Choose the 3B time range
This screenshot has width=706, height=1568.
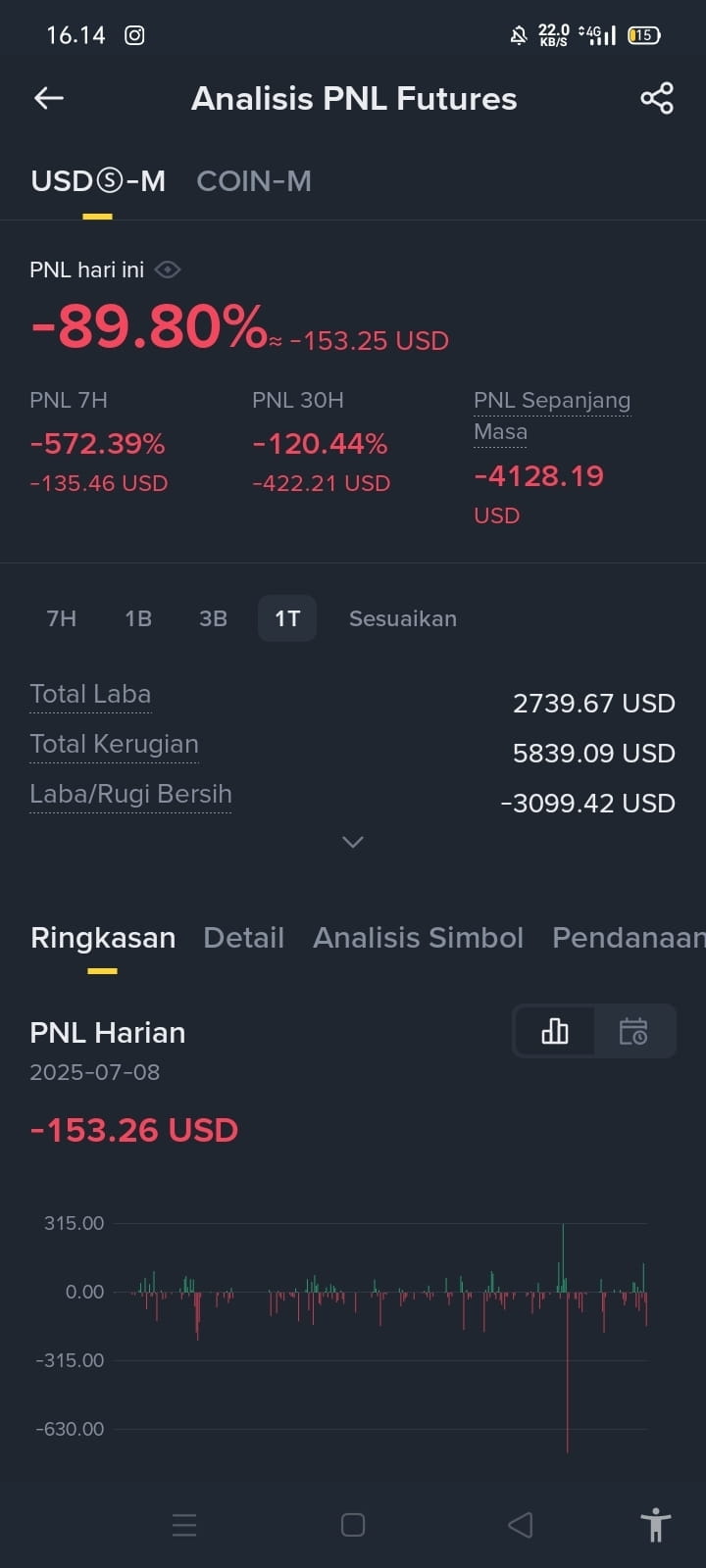point(213,618)
